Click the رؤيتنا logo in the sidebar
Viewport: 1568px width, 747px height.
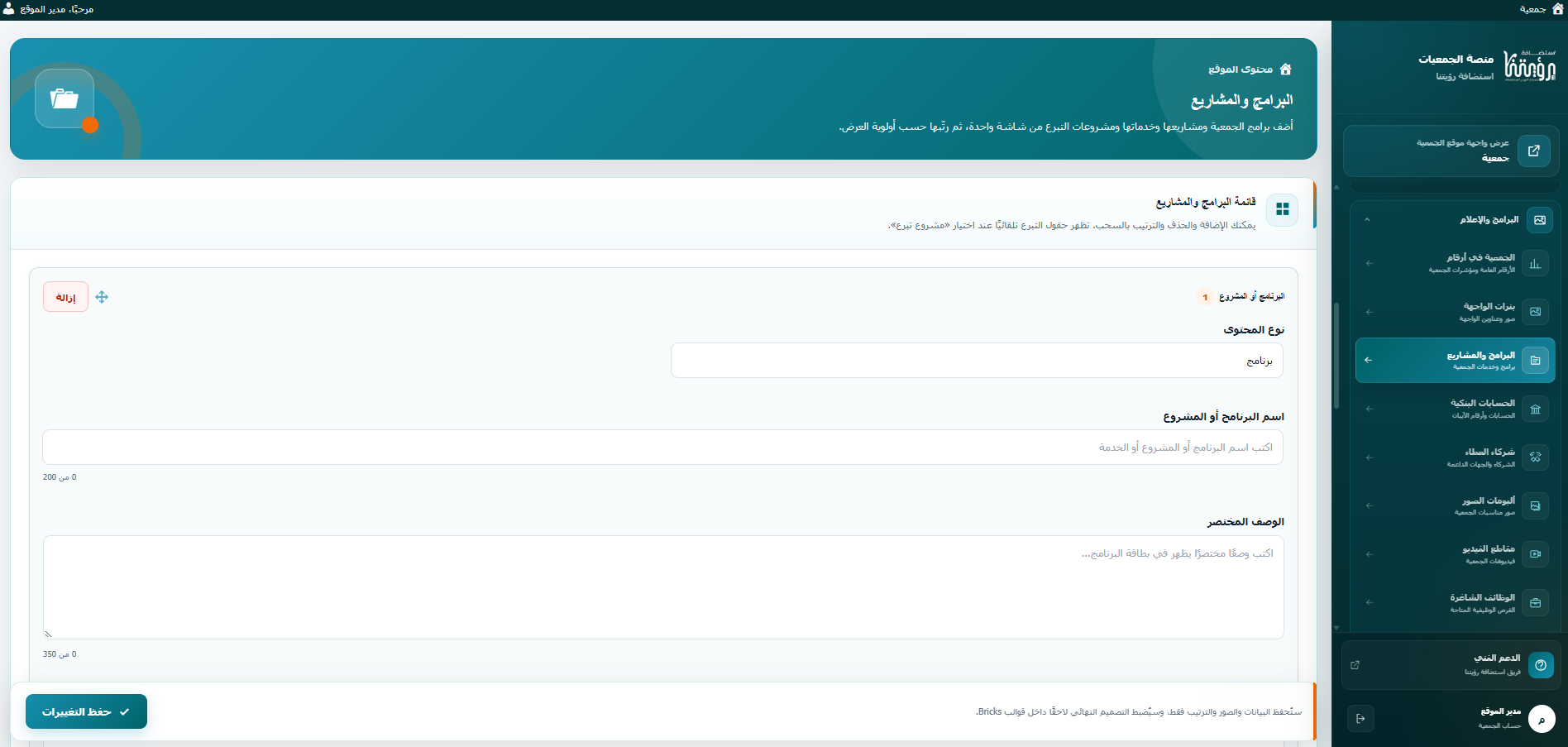point(1529,65)
